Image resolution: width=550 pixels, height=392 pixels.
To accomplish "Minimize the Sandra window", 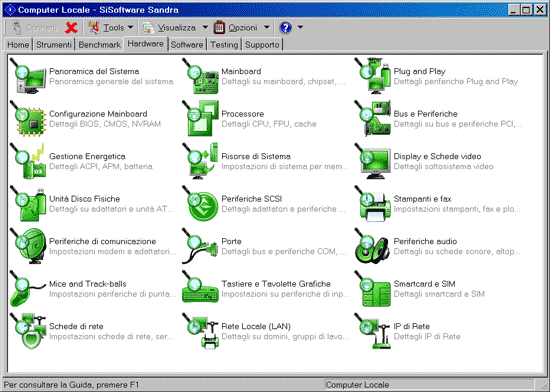I will tap(514, 10).
